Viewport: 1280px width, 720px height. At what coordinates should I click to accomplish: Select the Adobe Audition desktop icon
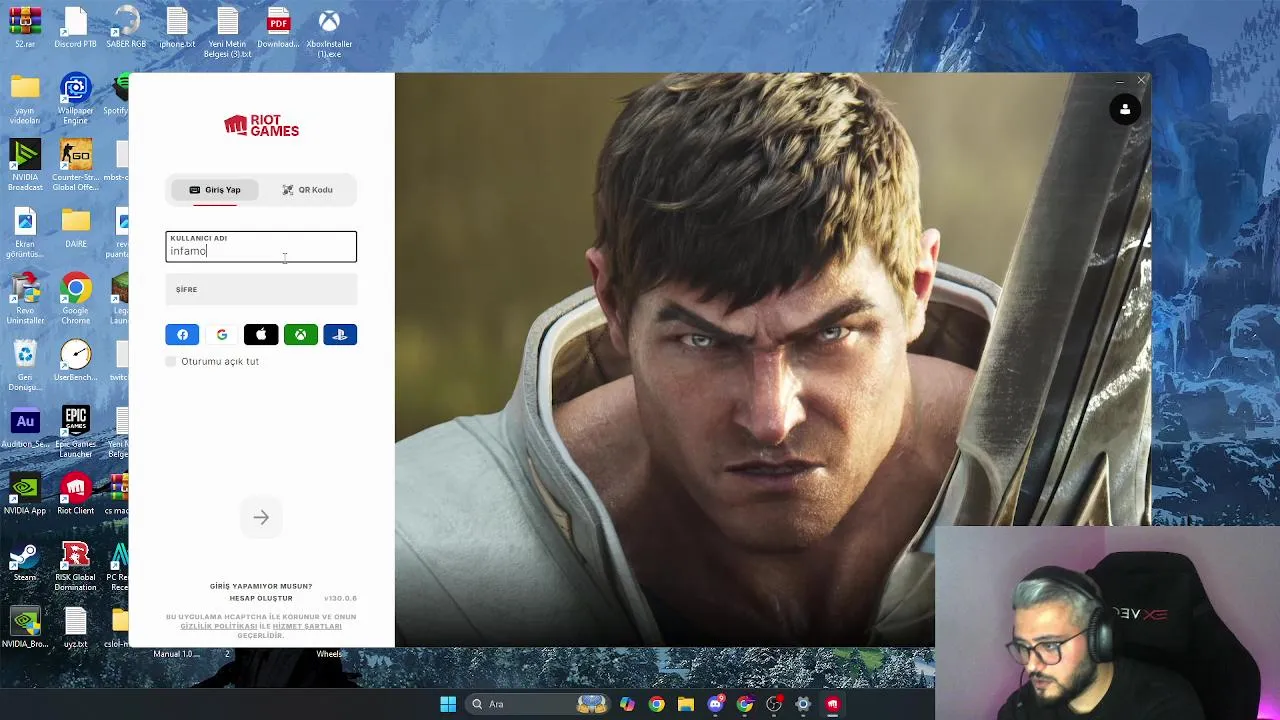(25, 428)
